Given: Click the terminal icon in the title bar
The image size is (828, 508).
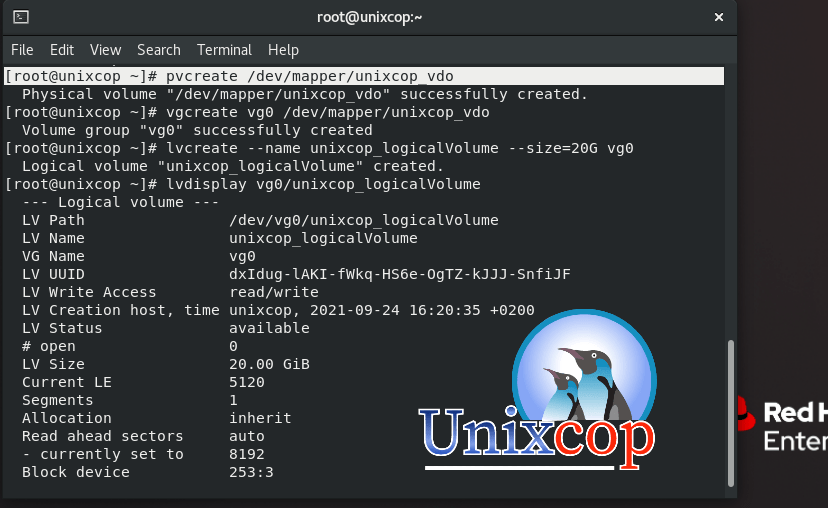Looking at the screenshot, I should coord(21,17).
